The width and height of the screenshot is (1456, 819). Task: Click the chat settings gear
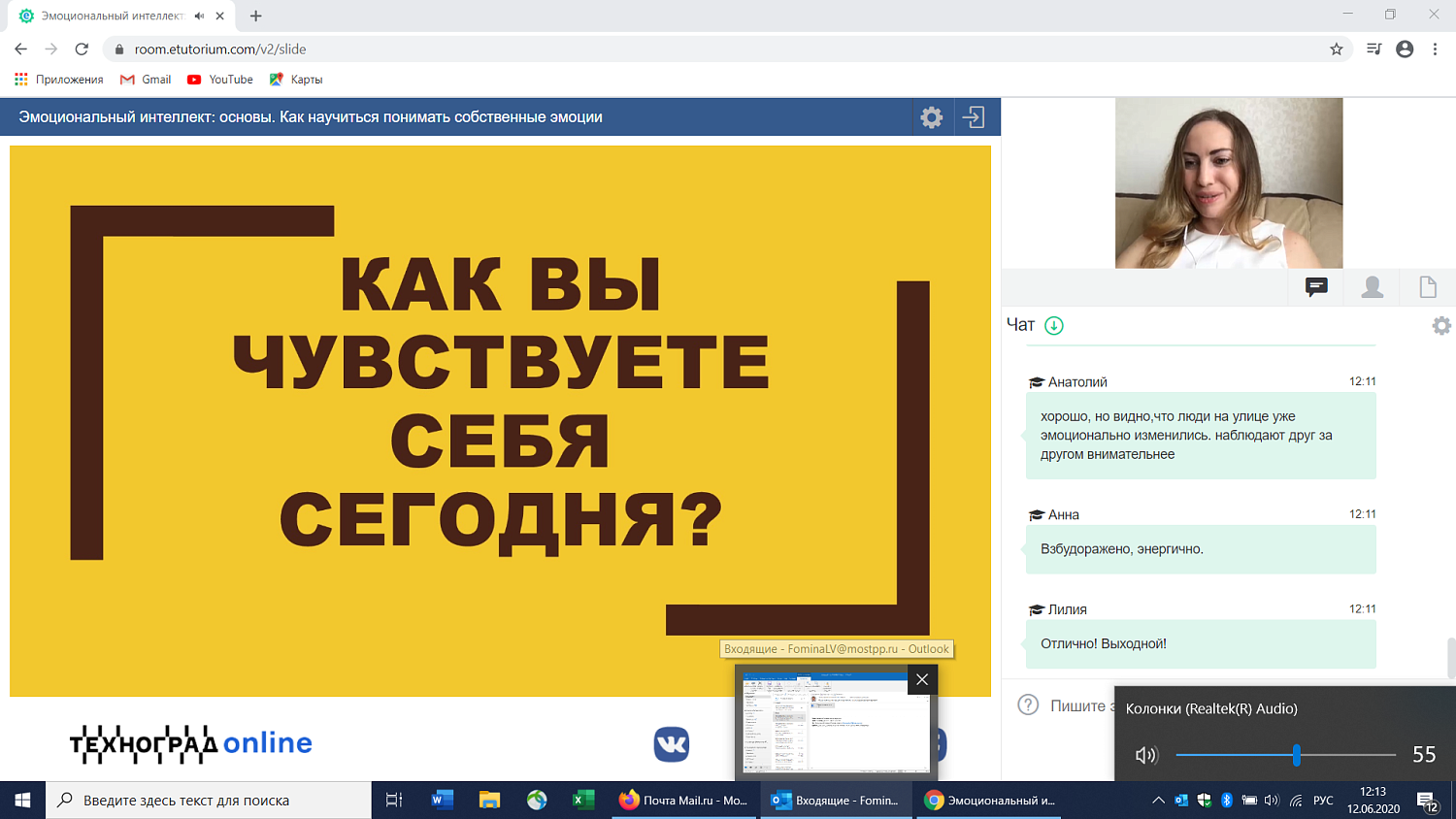tap(1441, 326)
